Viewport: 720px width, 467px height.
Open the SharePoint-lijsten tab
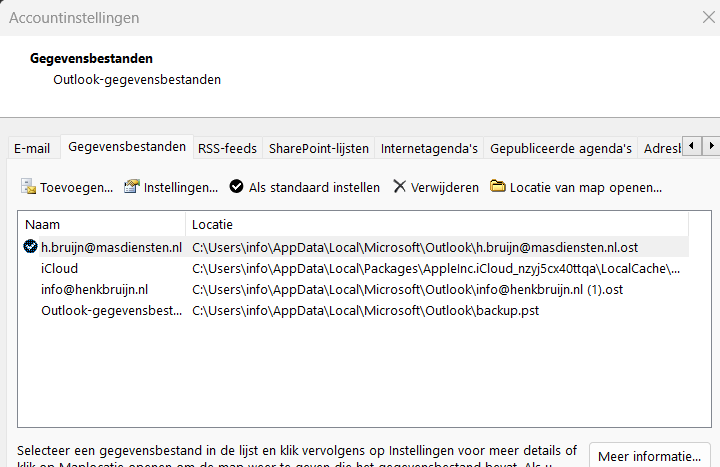(319, 148)
